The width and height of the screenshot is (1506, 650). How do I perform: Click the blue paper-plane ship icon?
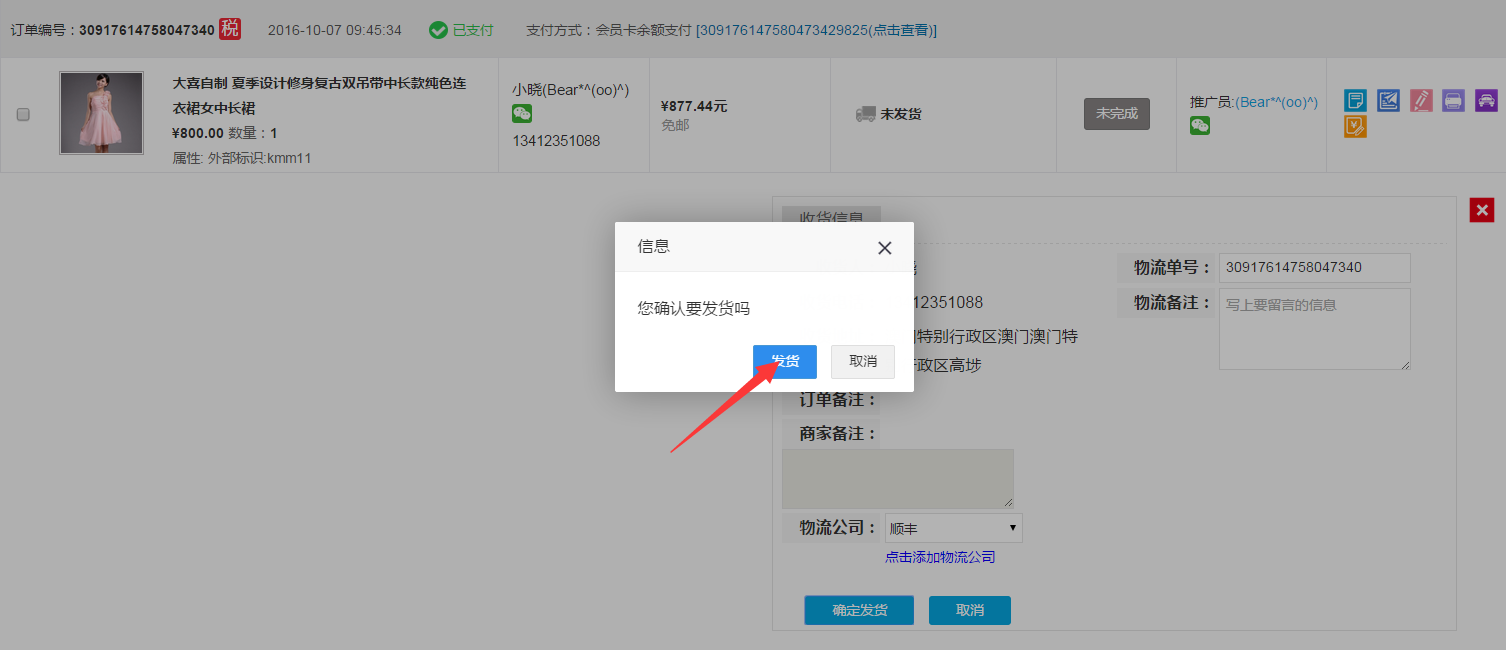tap(1388, 100)
